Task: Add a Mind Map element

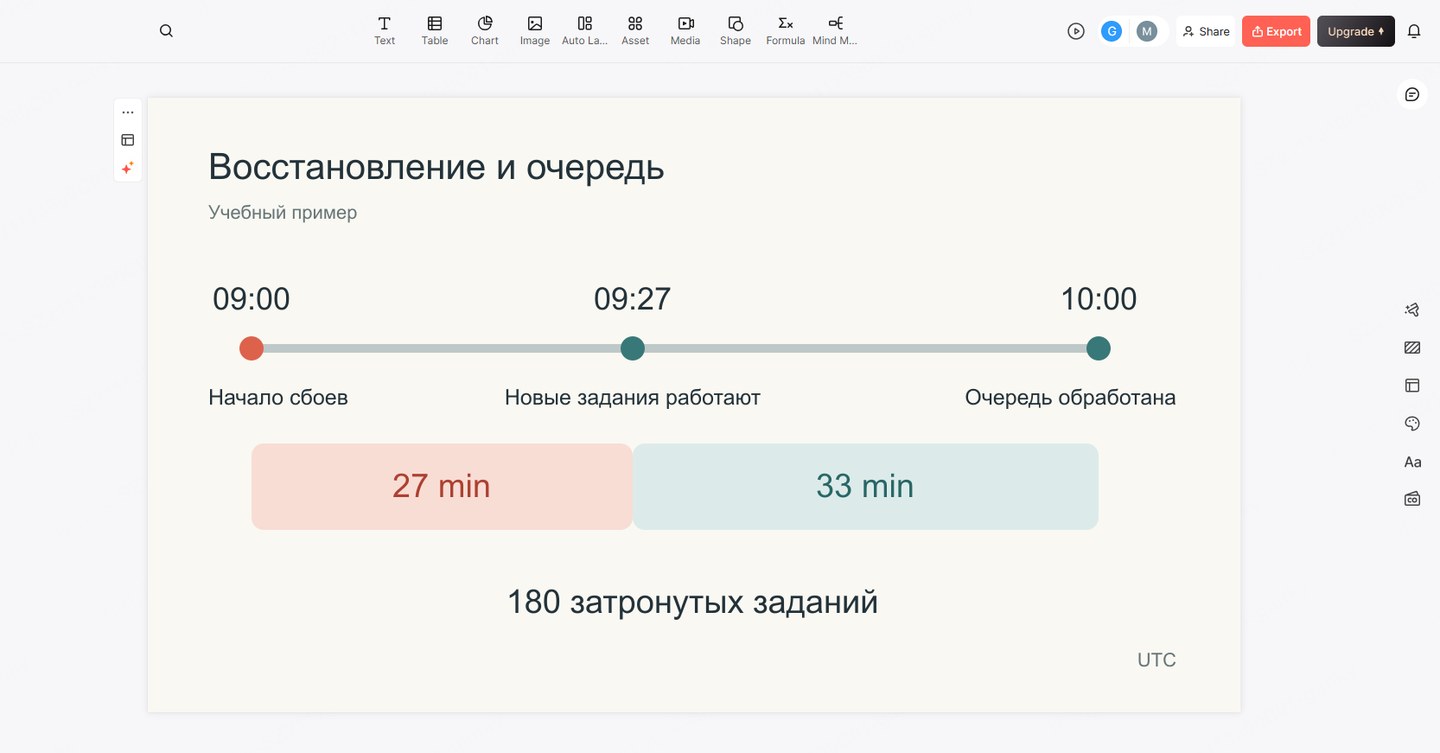Action: click(835, 31)
